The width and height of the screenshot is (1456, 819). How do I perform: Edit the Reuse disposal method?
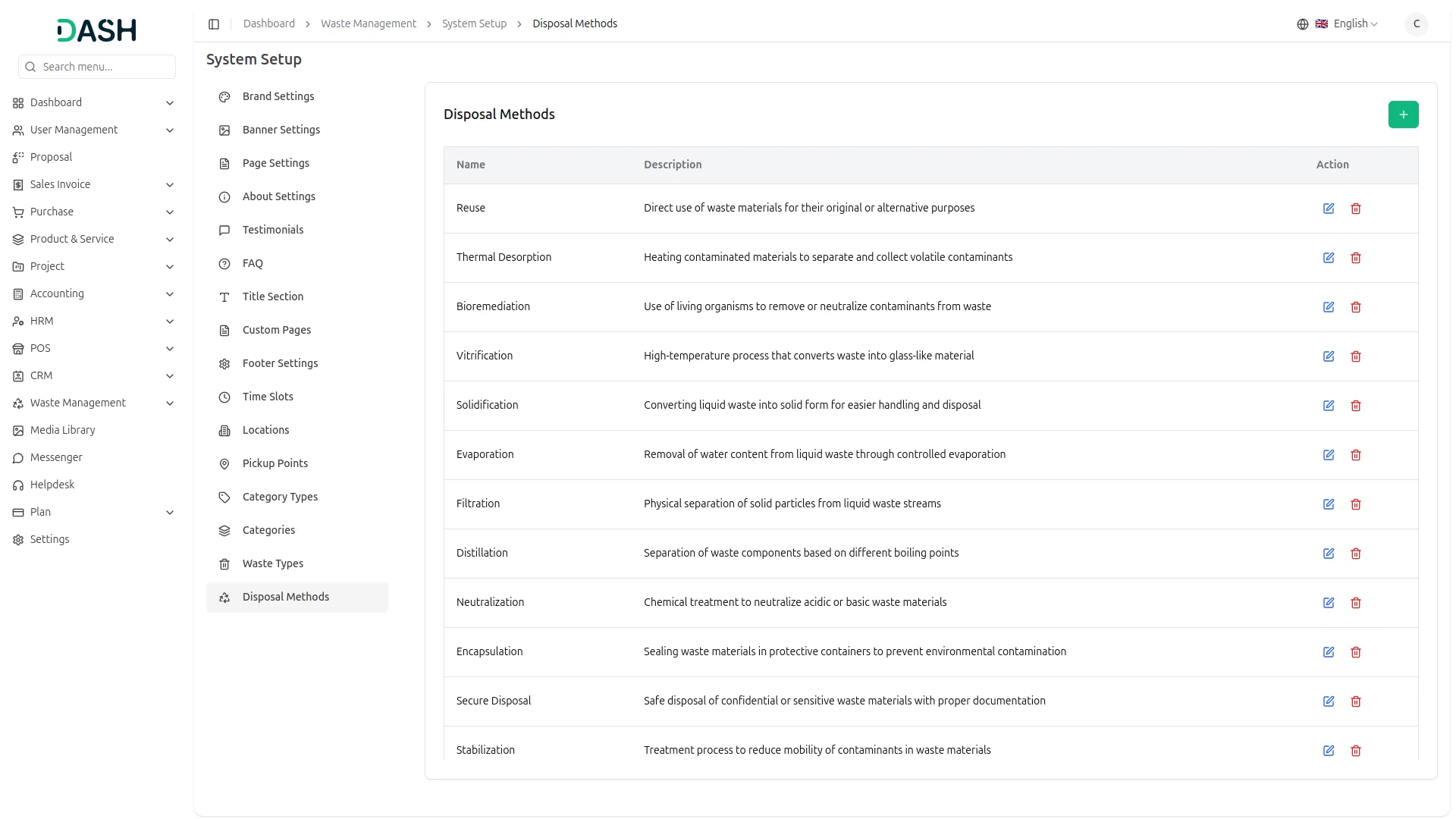pos(1329,209)
